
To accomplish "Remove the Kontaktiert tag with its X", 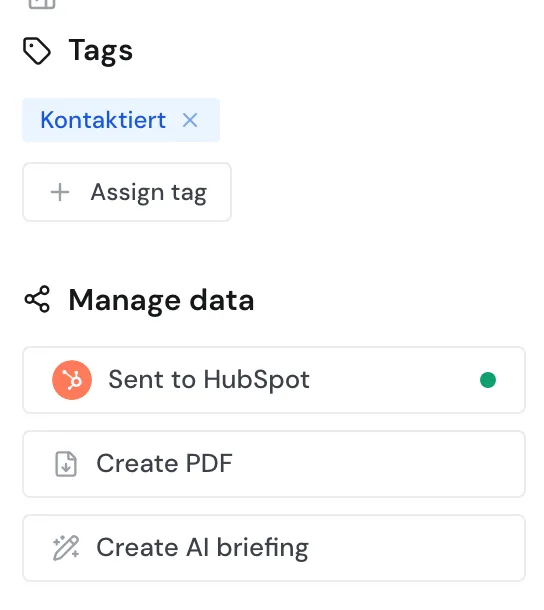I will tap(190, 120).
